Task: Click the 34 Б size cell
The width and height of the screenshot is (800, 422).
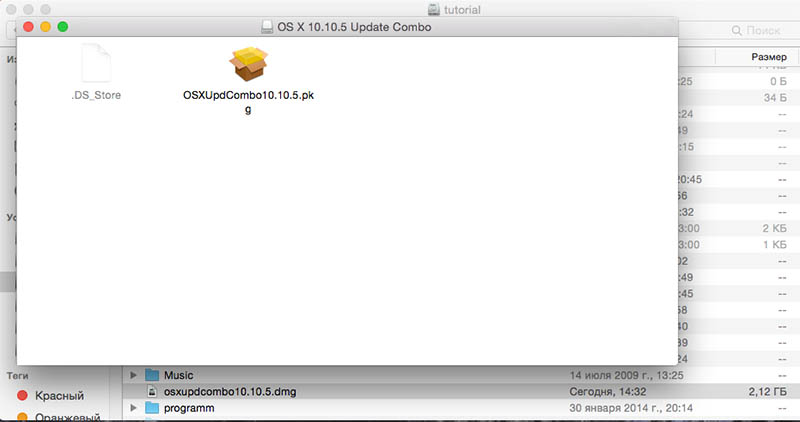Action: tap(775, 97)
